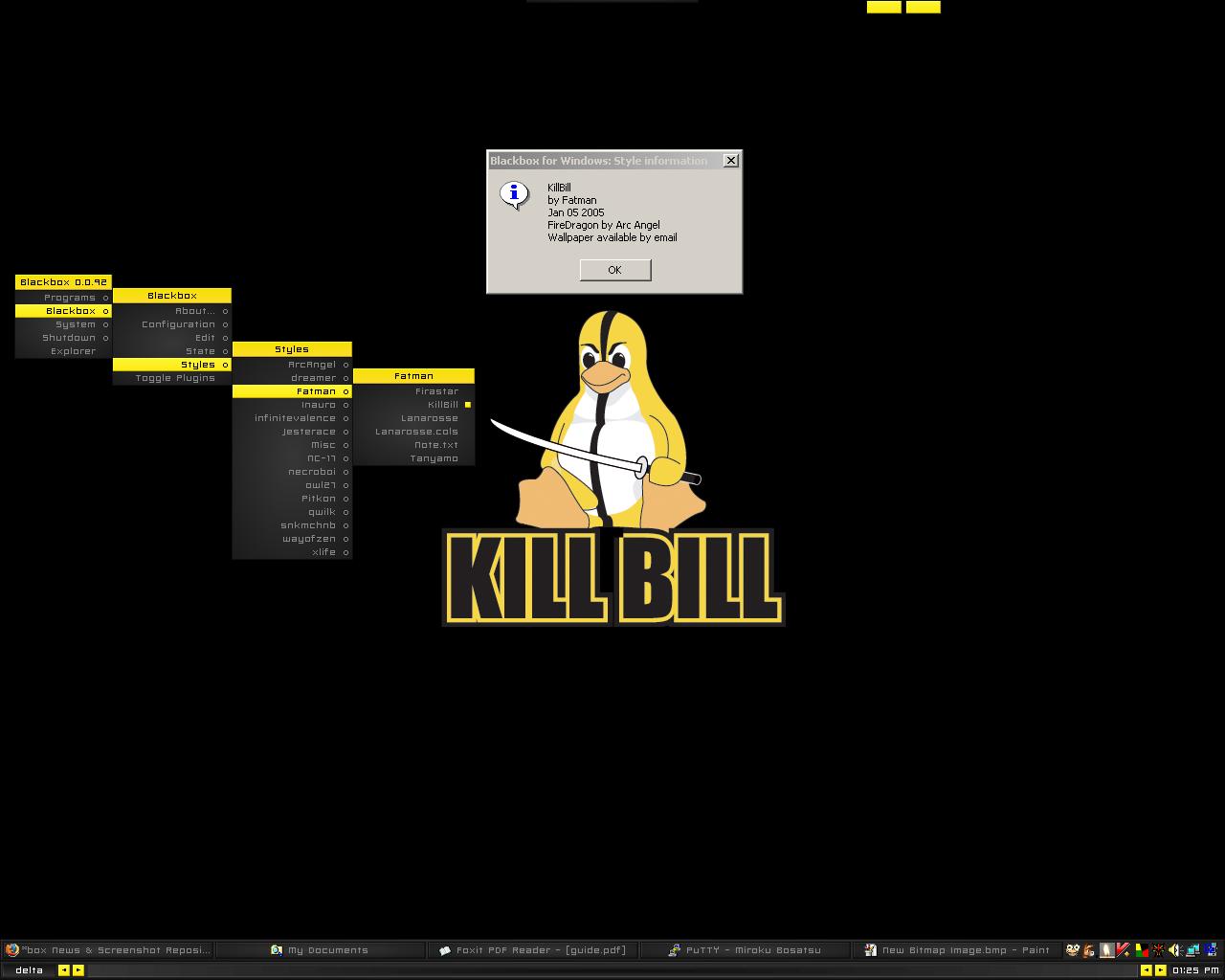Click the red K tray icon
This screenshot has height=980, width=1225.
(1124, 950)
